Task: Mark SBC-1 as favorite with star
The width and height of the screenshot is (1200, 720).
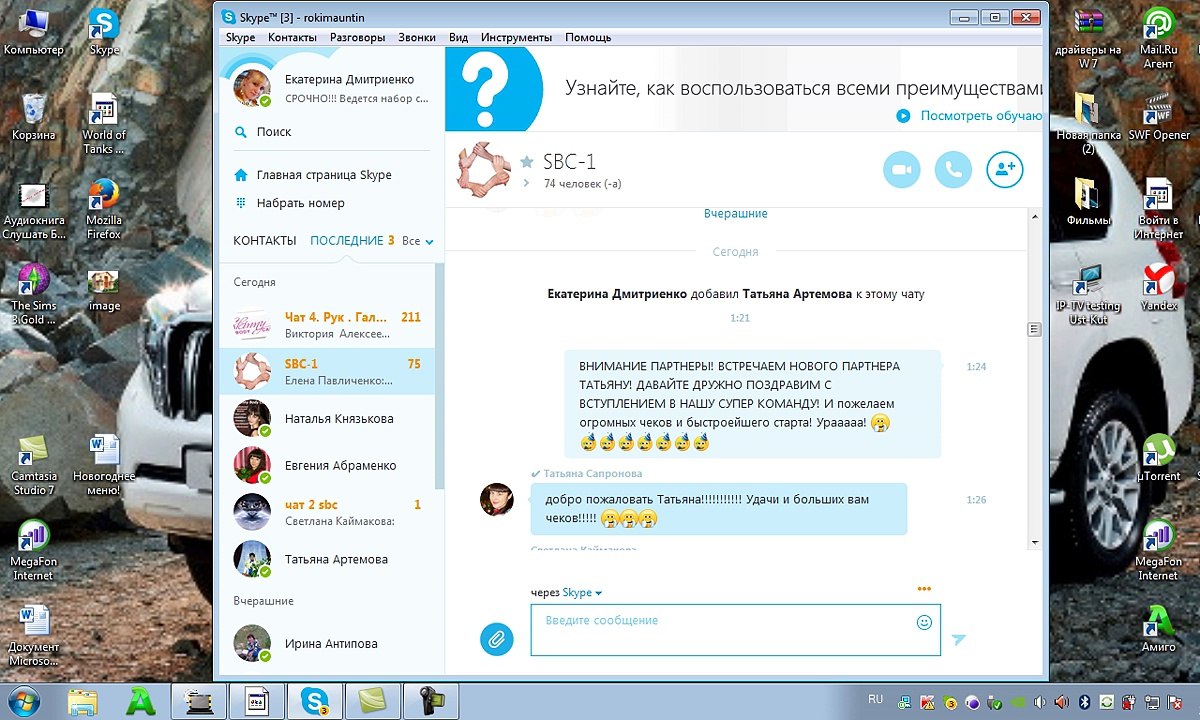Action: click(527, 162)
